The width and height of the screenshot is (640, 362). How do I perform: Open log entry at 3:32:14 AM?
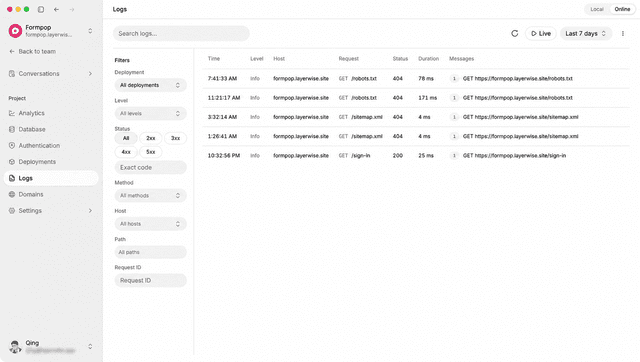click(x=416, y=117)
